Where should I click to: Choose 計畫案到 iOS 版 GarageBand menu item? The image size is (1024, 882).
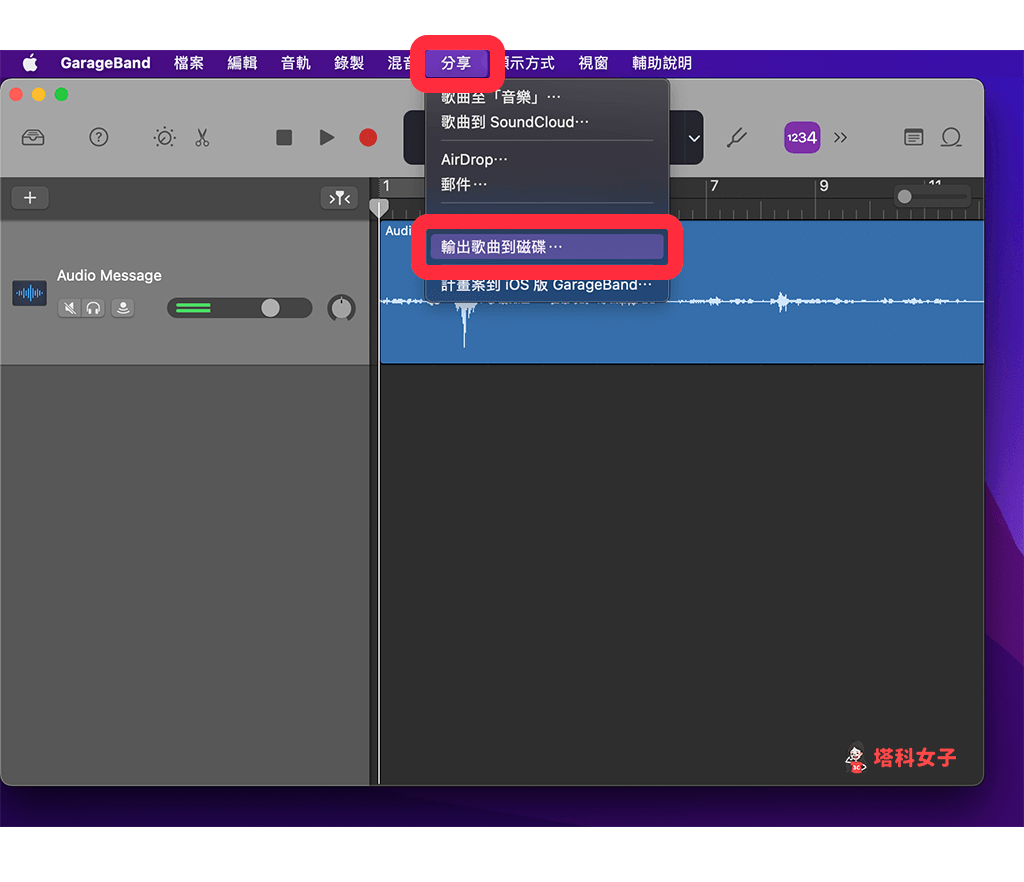tap(547, 285)
